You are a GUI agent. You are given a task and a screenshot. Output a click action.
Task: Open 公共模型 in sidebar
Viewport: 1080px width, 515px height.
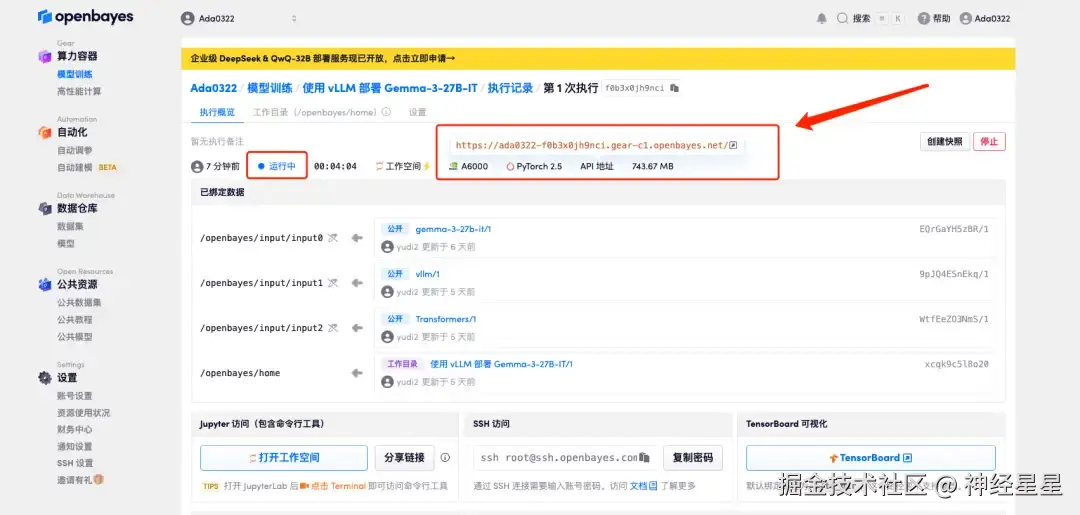74,337
